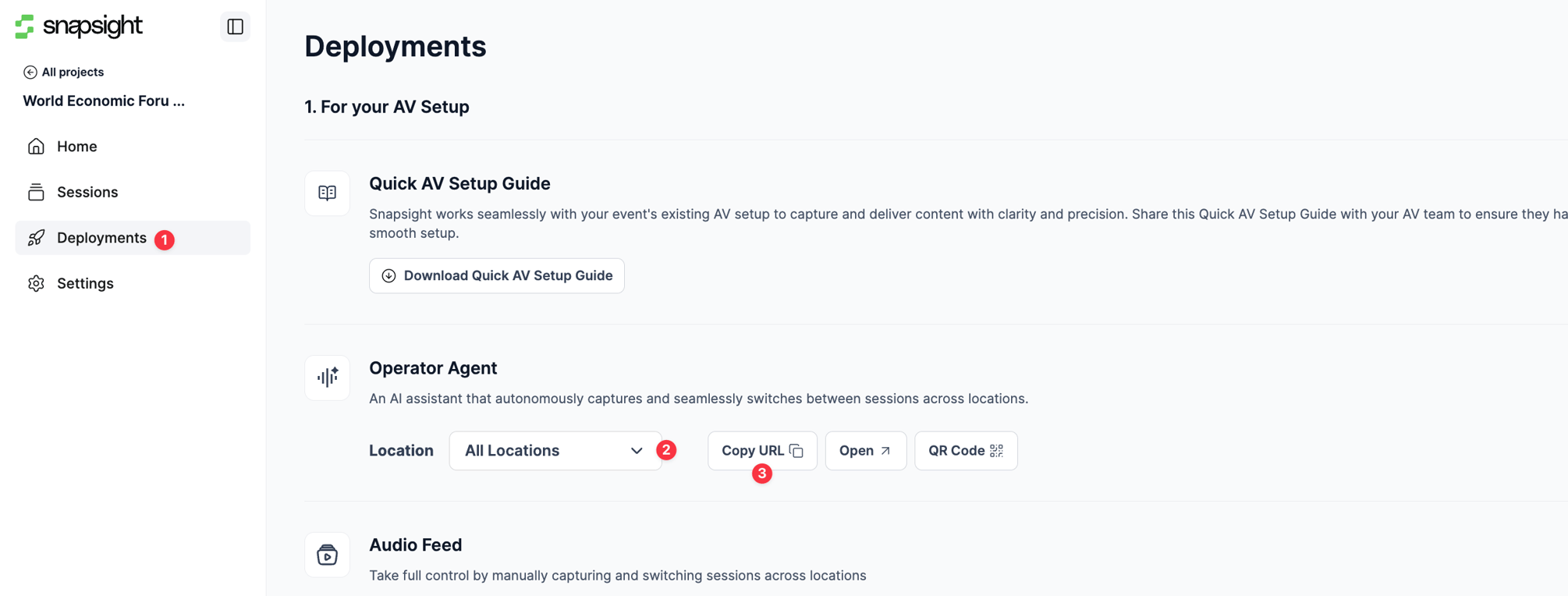Download Quick AV Setup Guide
This screenshot has height=596, width=1568.
pyautogui.click(x=497, y=275)
